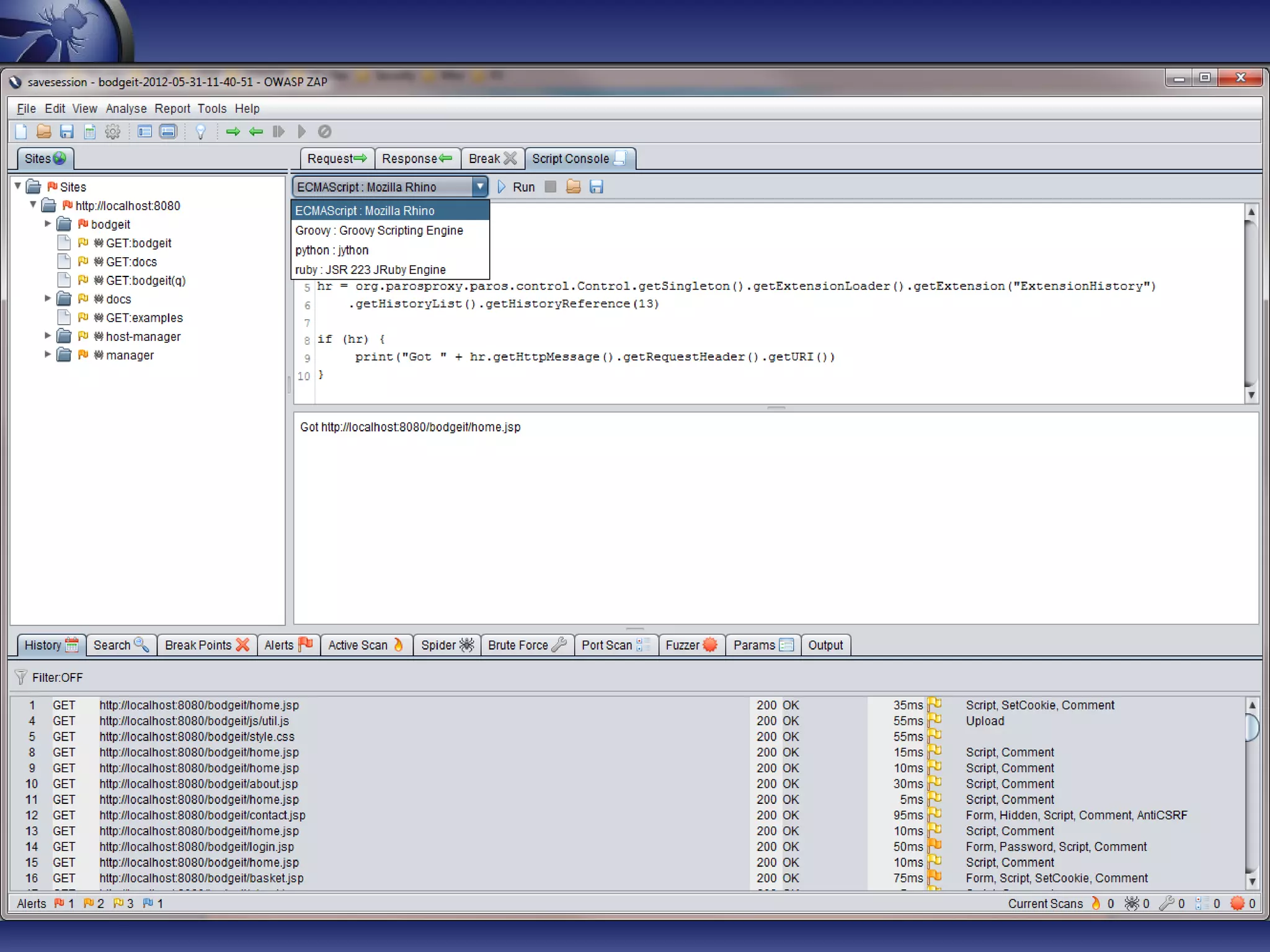
Task: Select python : jython from dropdown list
Action: coord(332,250)
